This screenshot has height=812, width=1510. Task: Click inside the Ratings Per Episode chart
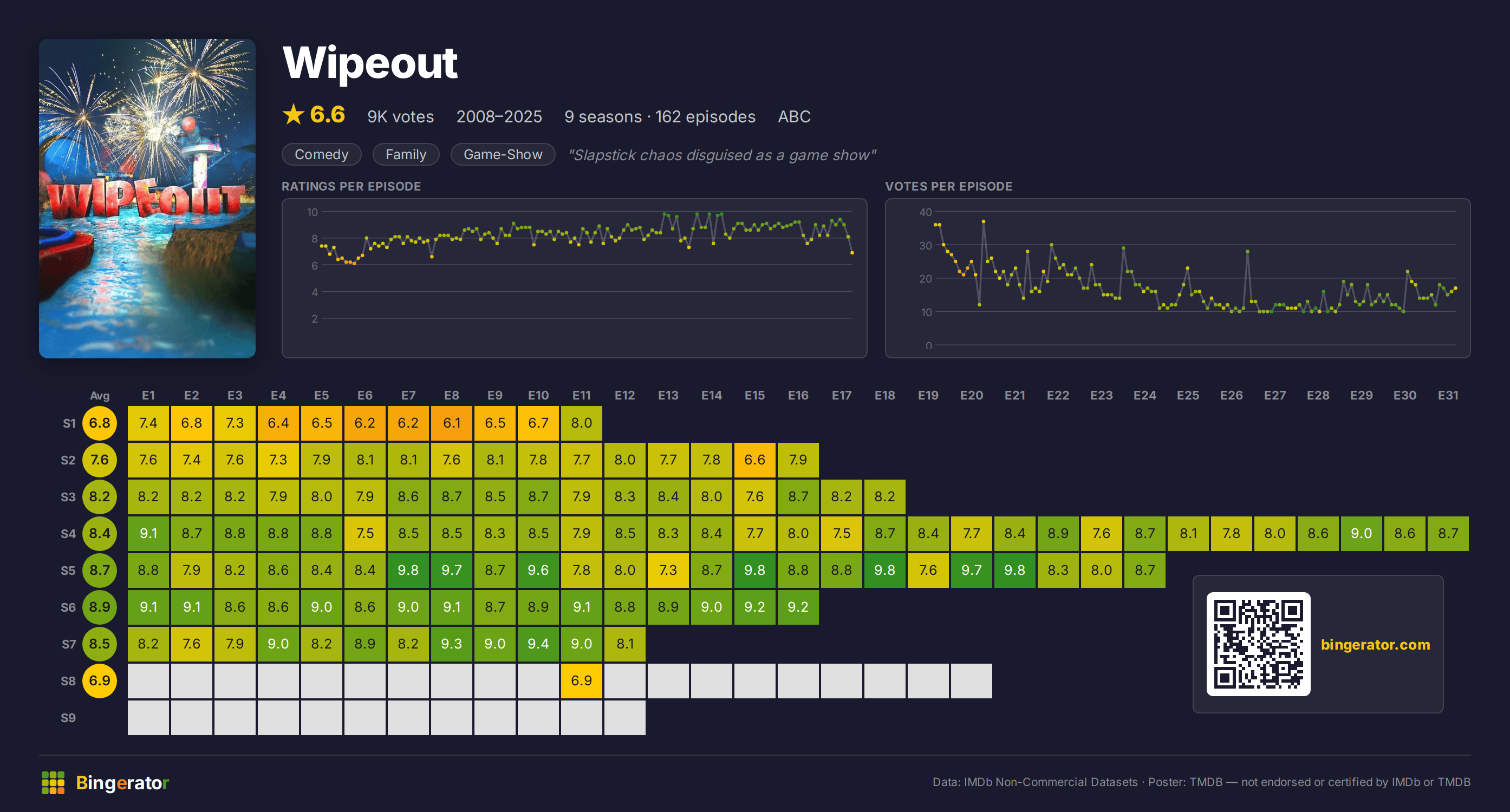pos(574,278)
